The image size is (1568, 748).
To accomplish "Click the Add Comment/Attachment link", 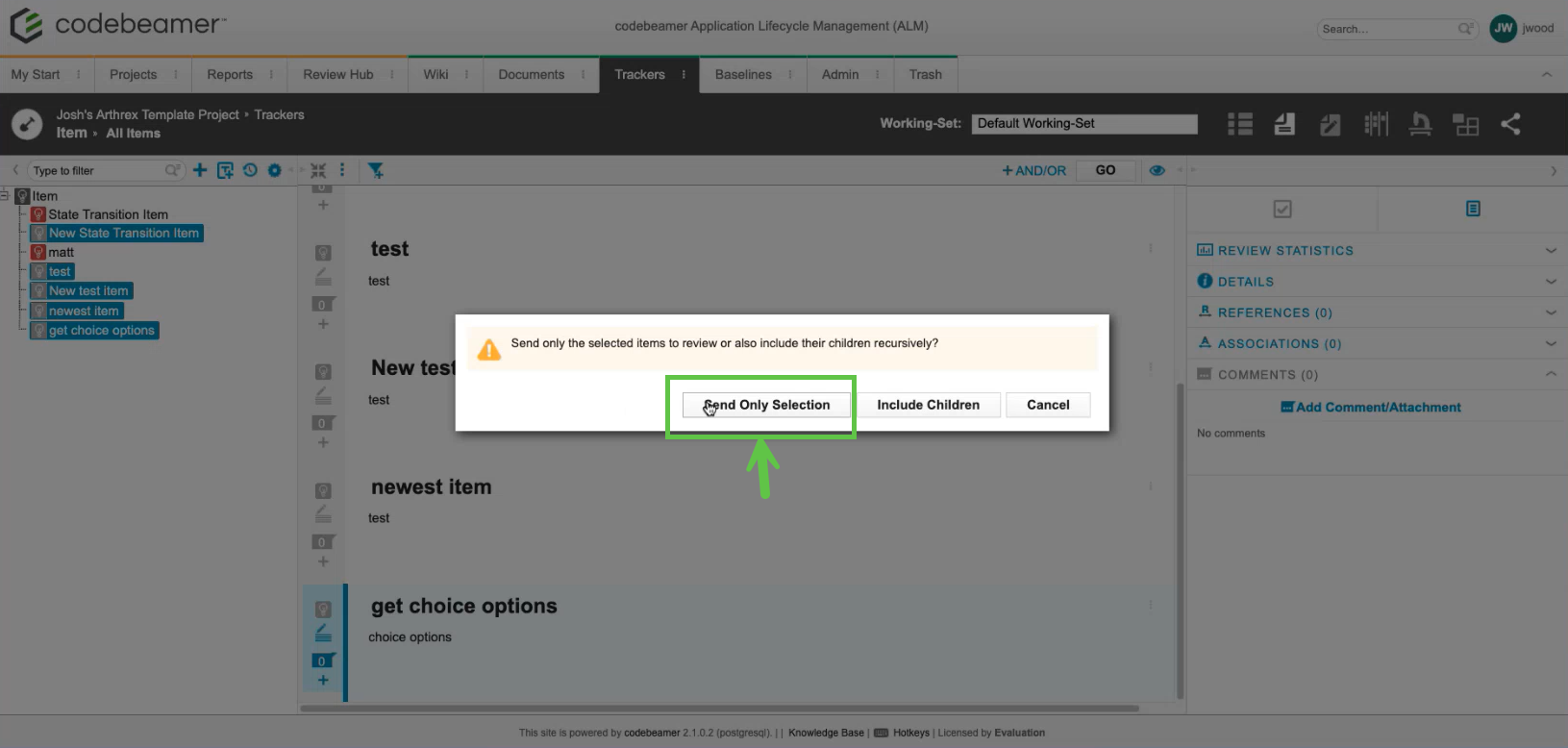I will click(1371, 407).
